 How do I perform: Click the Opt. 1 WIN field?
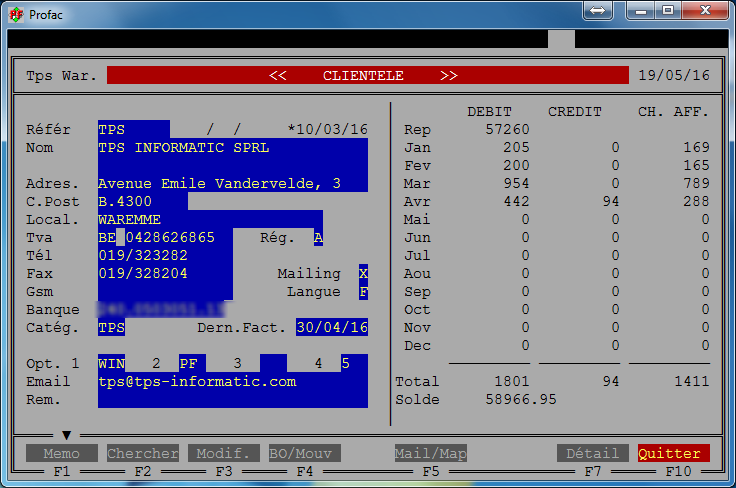click(x=111, y=363)
